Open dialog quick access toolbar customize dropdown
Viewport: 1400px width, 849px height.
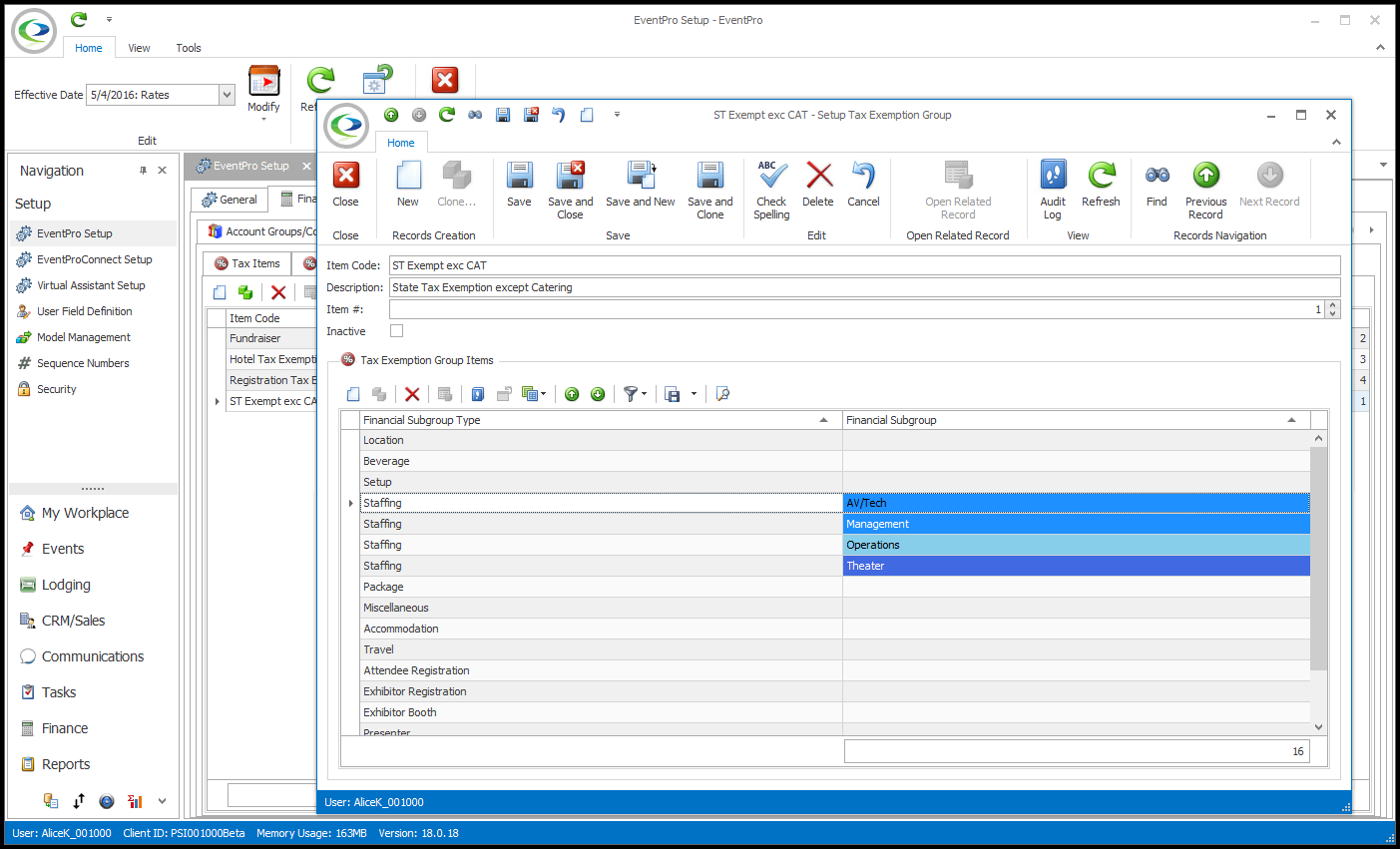click(x=617, y=115)
